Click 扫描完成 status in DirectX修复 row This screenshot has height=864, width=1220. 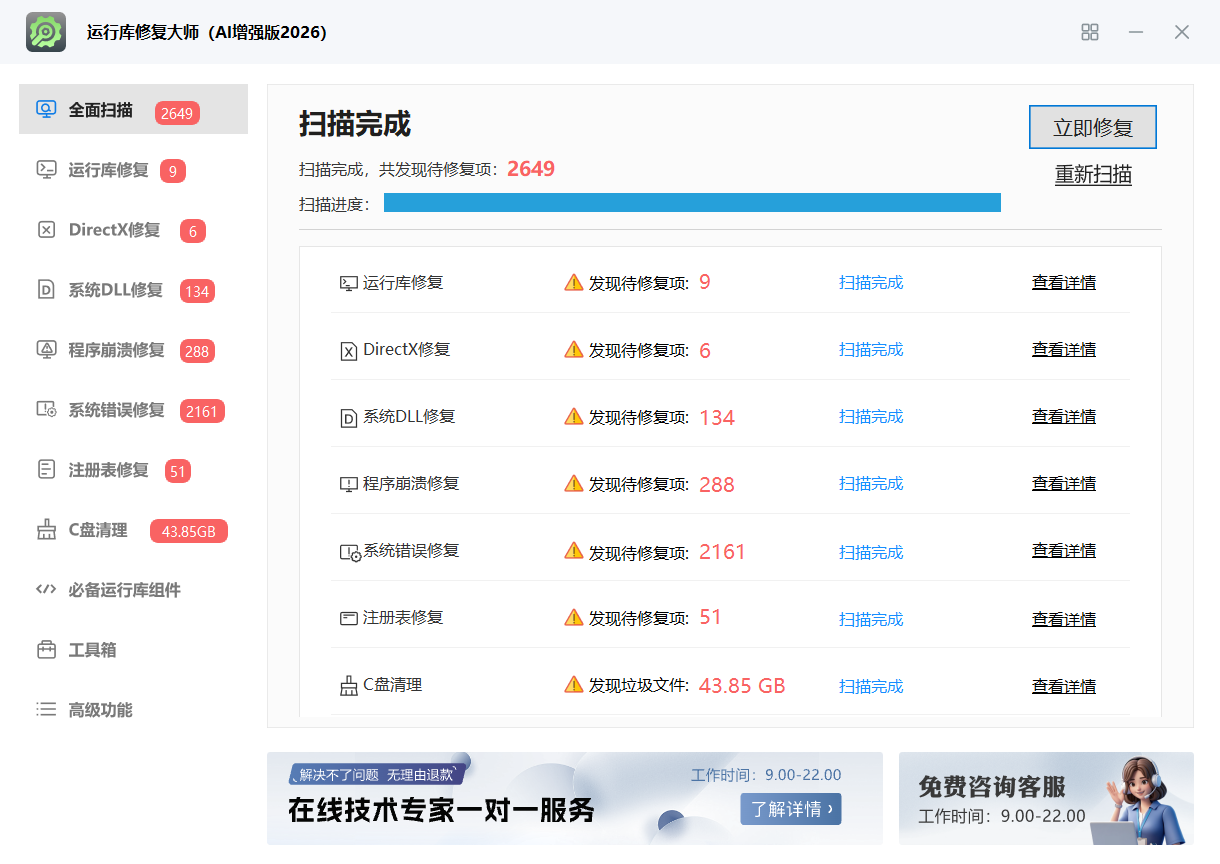click(x=871, y=350)
